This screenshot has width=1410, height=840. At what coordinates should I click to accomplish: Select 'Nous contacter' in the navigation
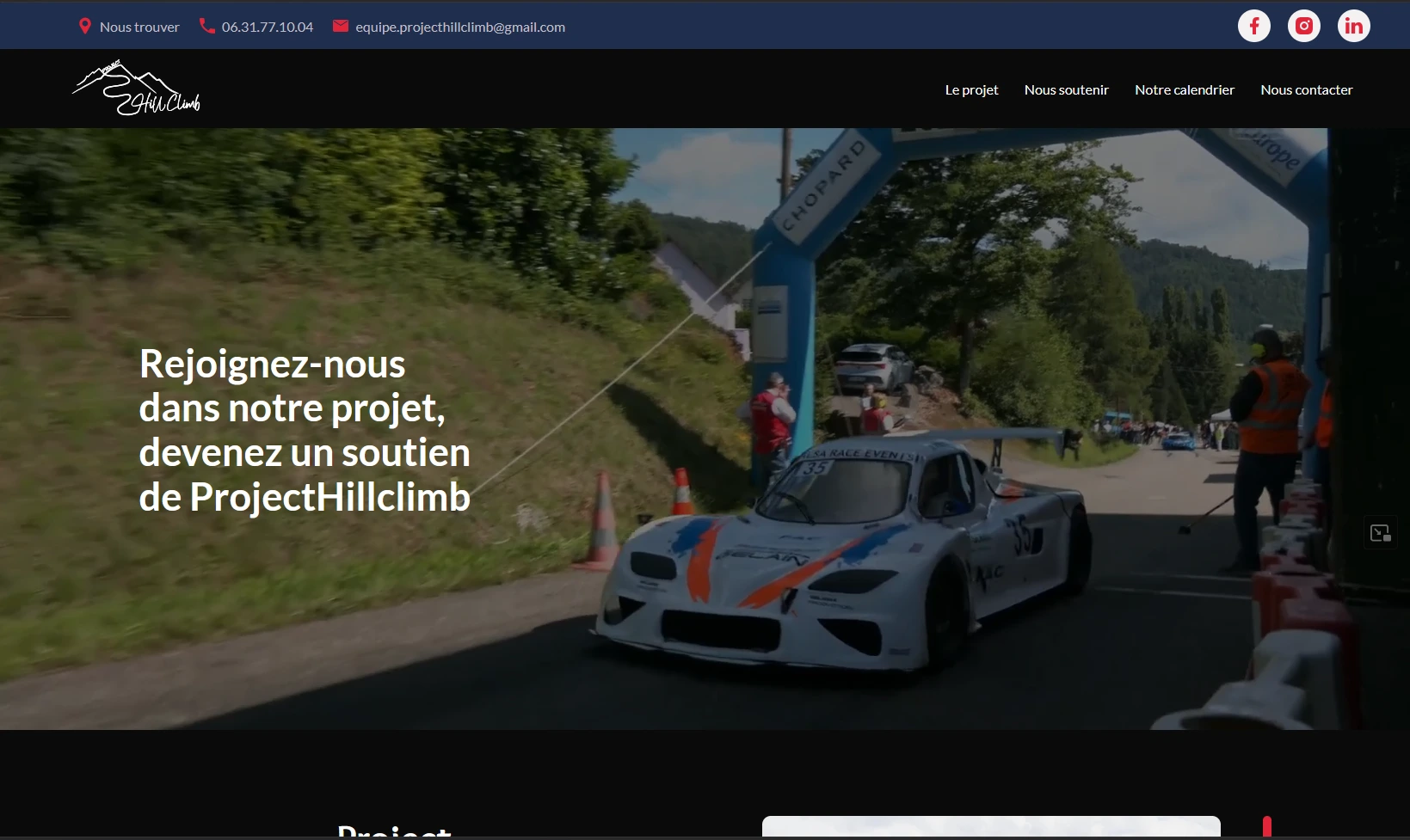click(1306, 89)
